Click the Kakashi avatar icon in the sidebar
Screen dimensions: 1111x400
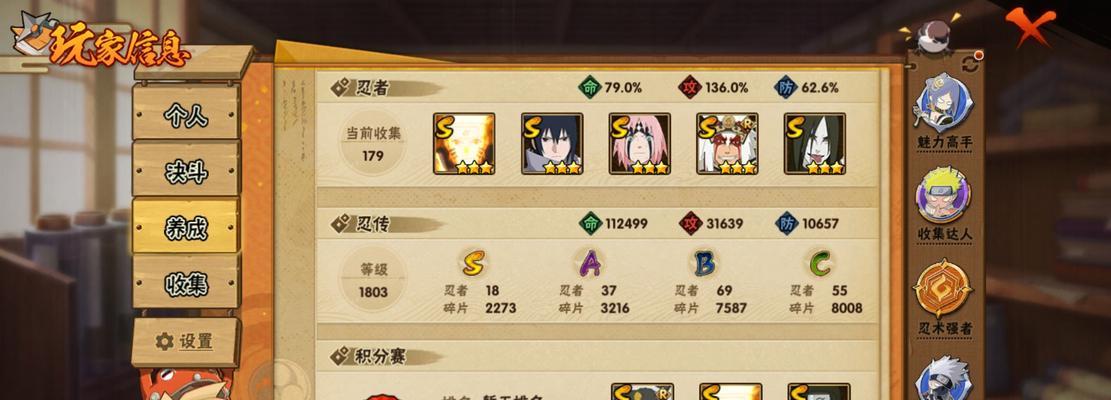943,379
